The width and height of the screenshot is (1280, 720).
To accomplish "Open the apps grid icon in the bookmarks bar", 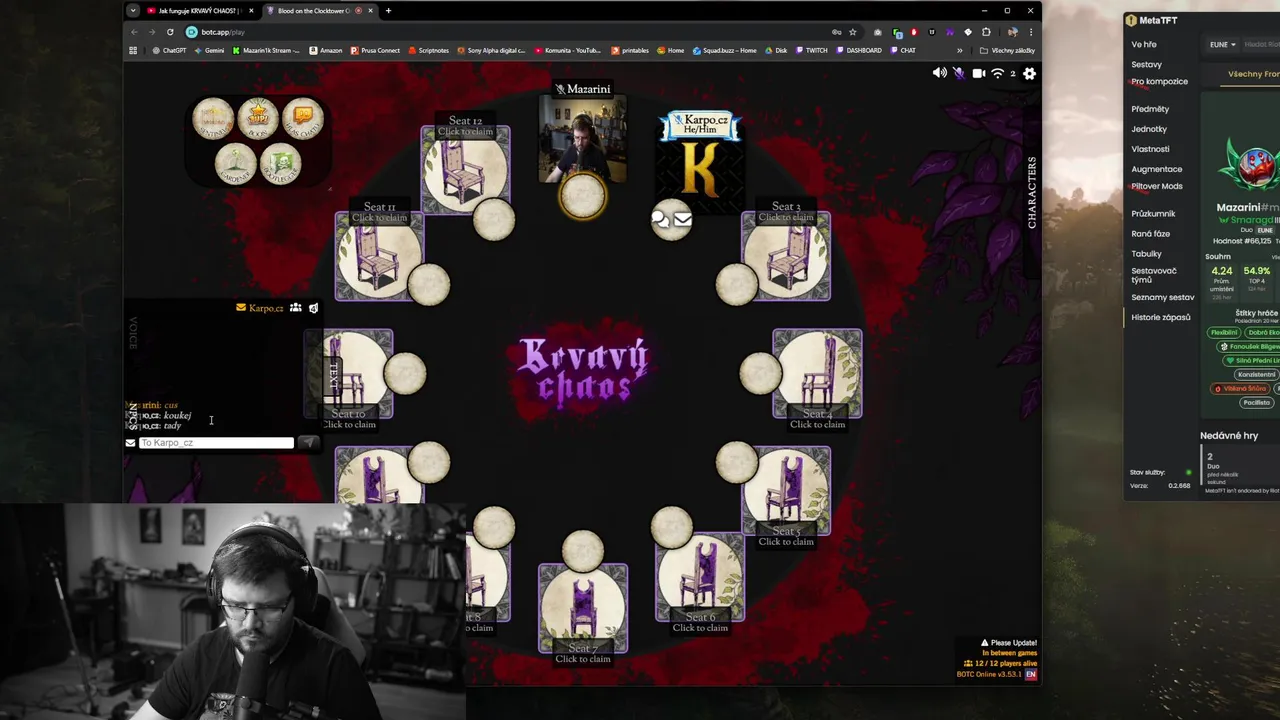I will (x=133, y=50).
